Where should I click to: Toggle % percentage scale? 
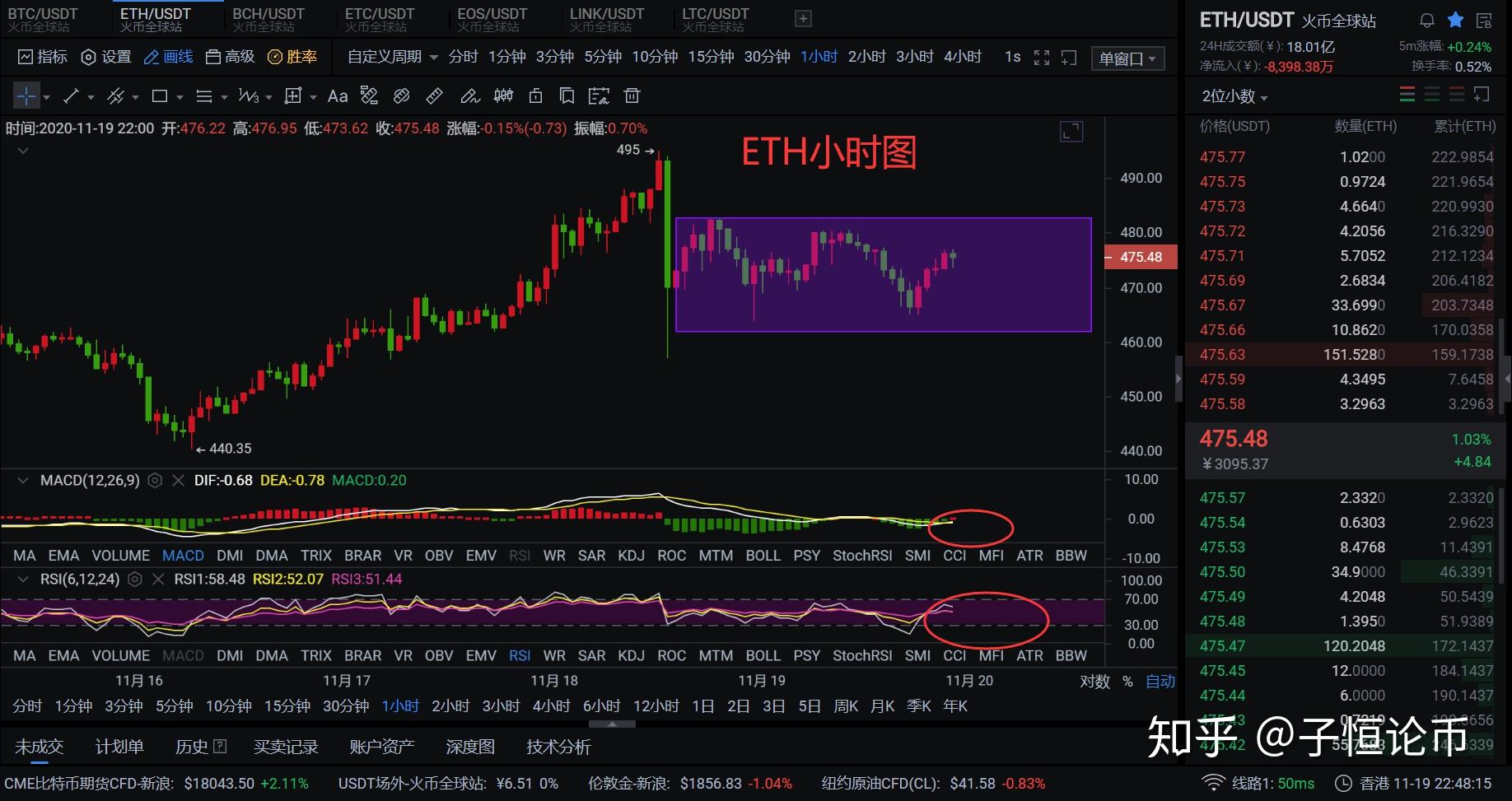(1127, 682)
